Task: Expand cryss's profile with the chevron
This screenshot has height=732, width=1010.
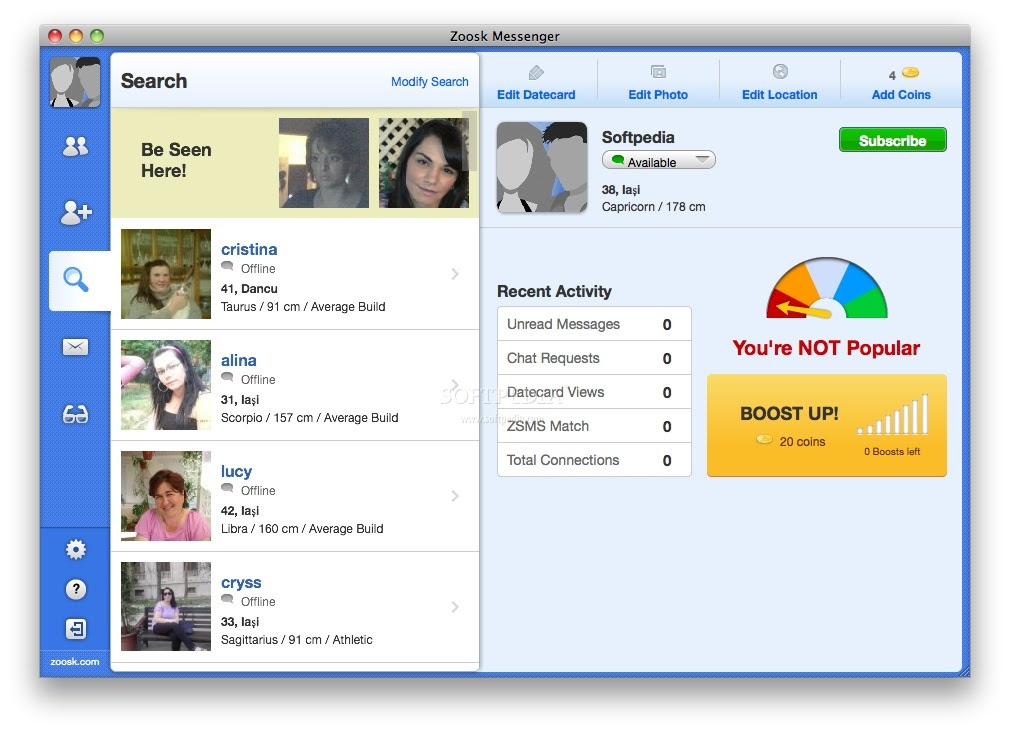Action: [455, 607]
